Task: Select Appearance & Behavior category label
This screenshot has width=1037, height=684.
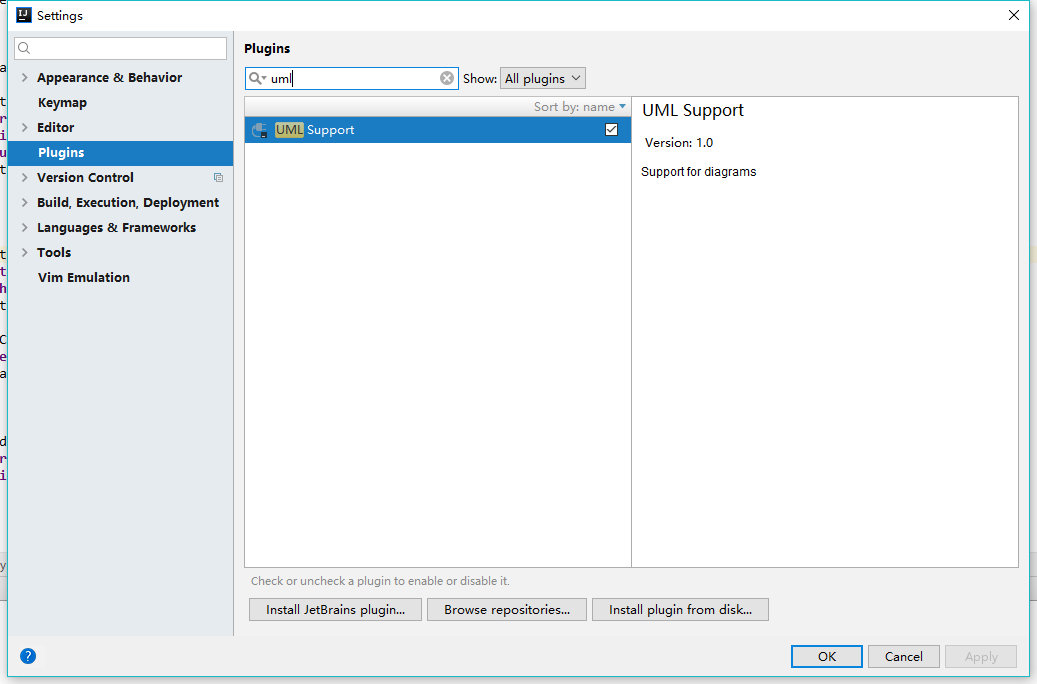Action: click(x=109, y=77)
